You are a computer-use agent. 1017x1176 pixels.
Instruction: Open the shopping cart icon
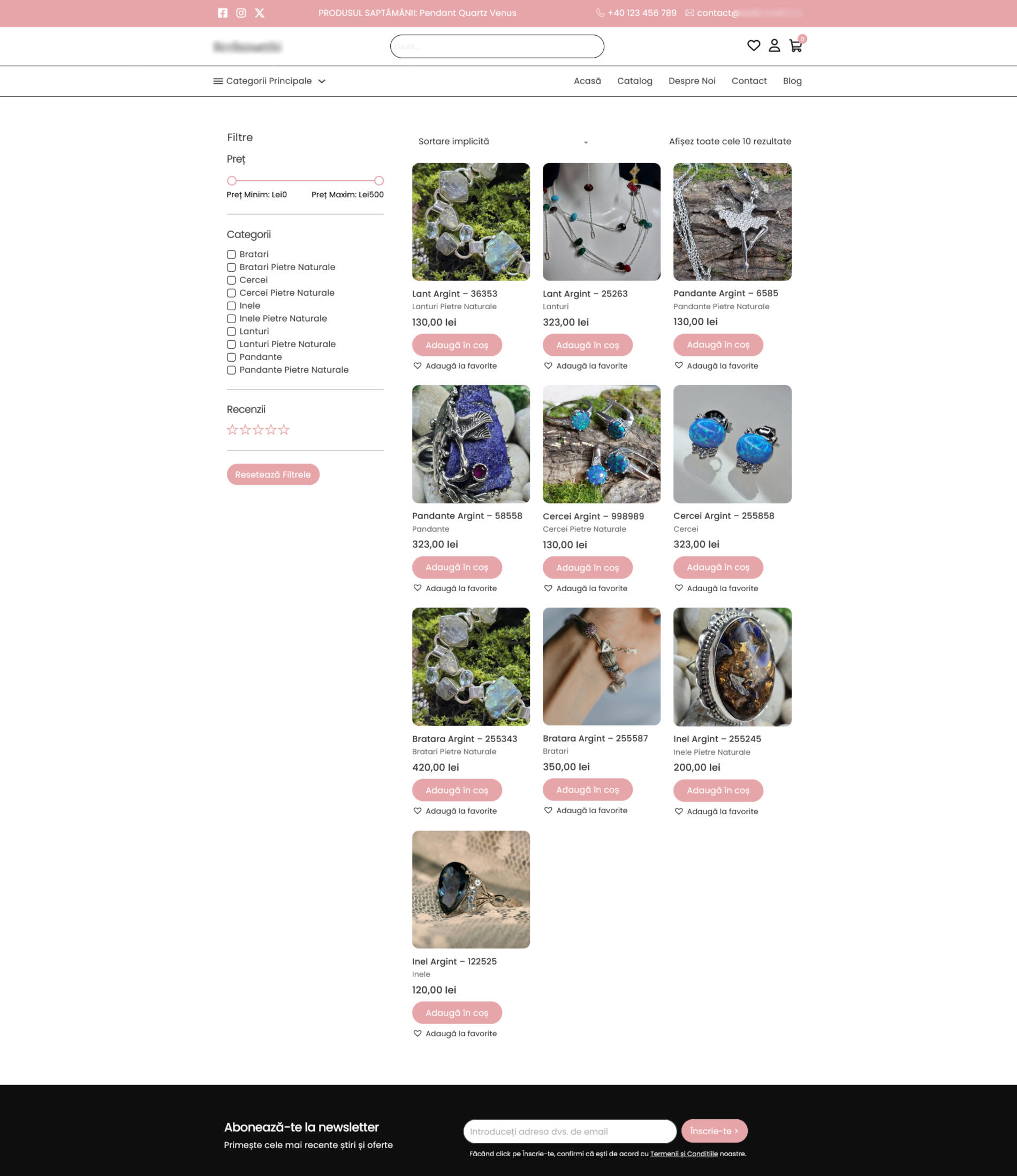click(x=795, y=46)
